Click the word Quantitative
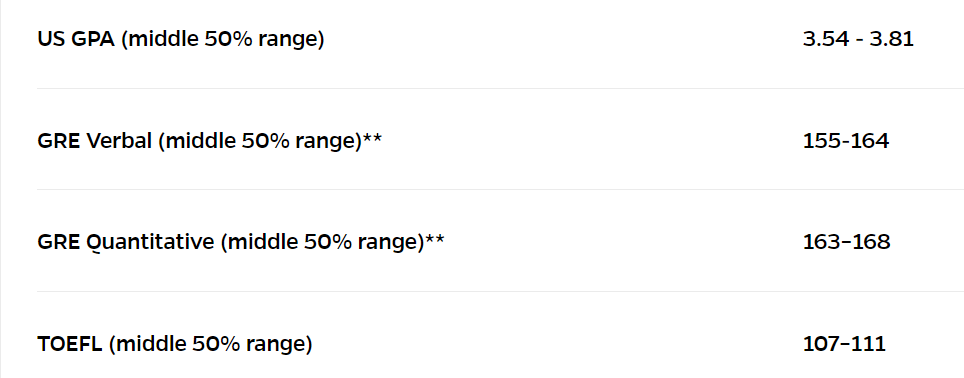This screenshot has height=378, width=964. (x=150, y=242)
